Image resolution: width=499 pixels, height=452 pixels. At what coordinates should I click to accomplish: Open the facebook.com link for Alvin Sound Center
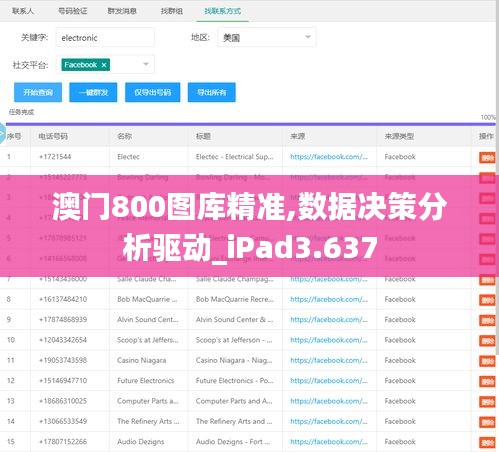point(329,320)
